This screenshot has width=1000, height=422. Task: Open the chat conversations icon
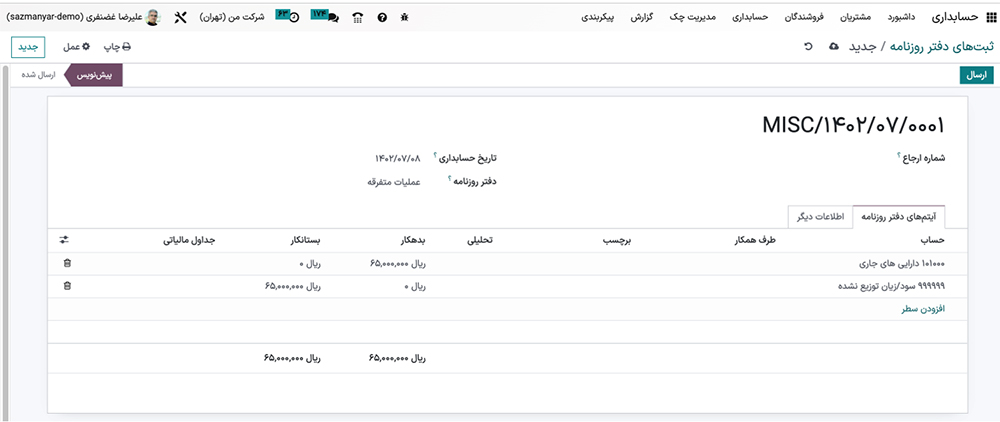click(x=332, y=17)
